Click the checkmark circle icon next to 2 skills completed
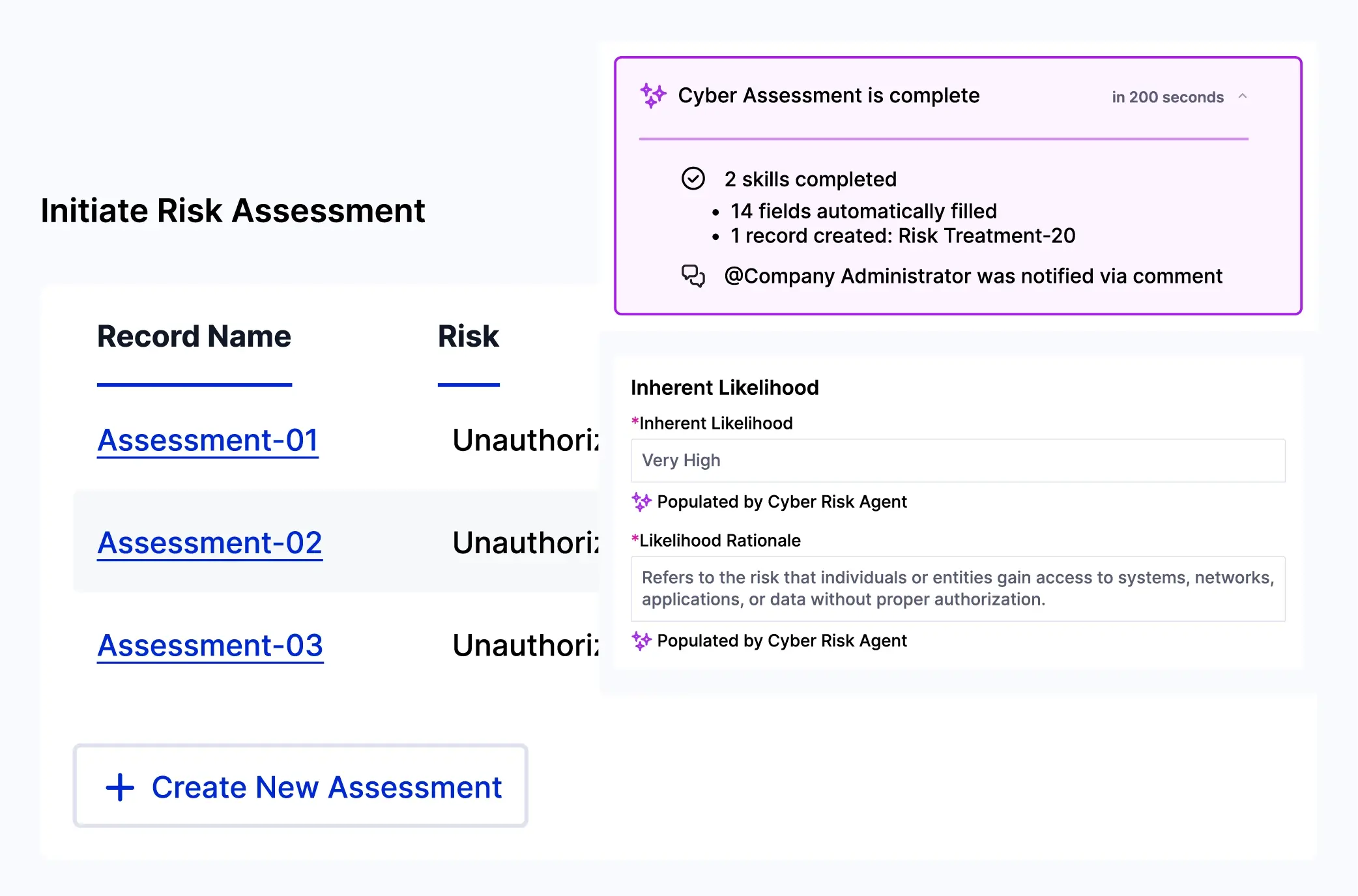The width and height of the screenshot is (1358, 896). pos(693,179)
